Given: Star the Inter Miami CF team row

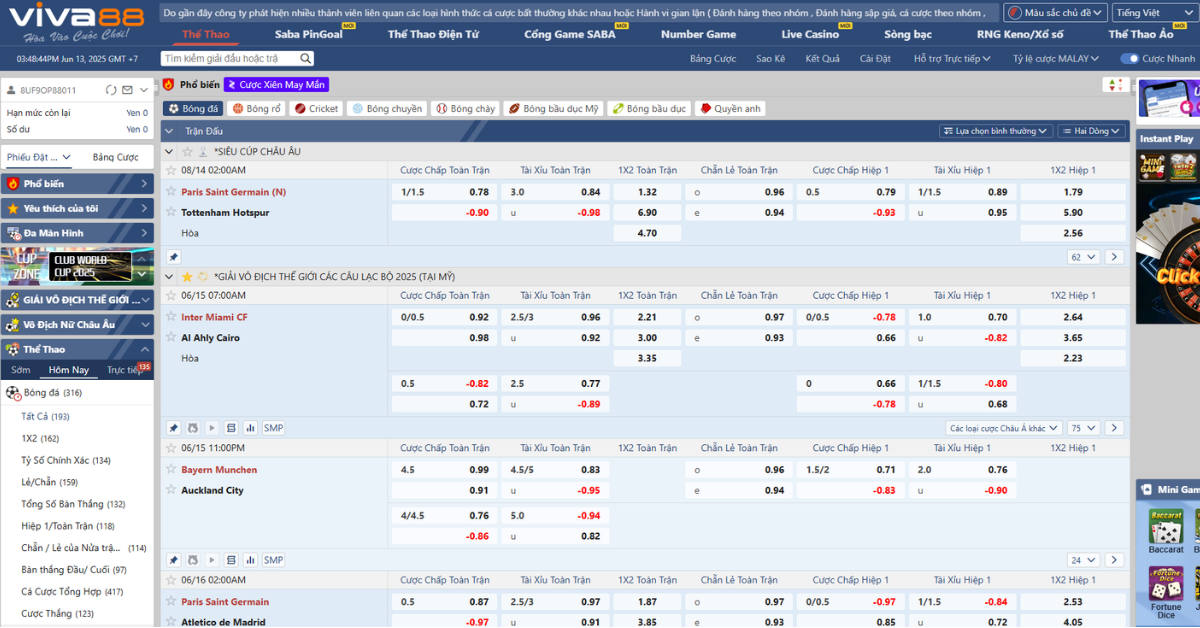Looking at the screenshot, I should pyautogui.click(x=171, y=317).
